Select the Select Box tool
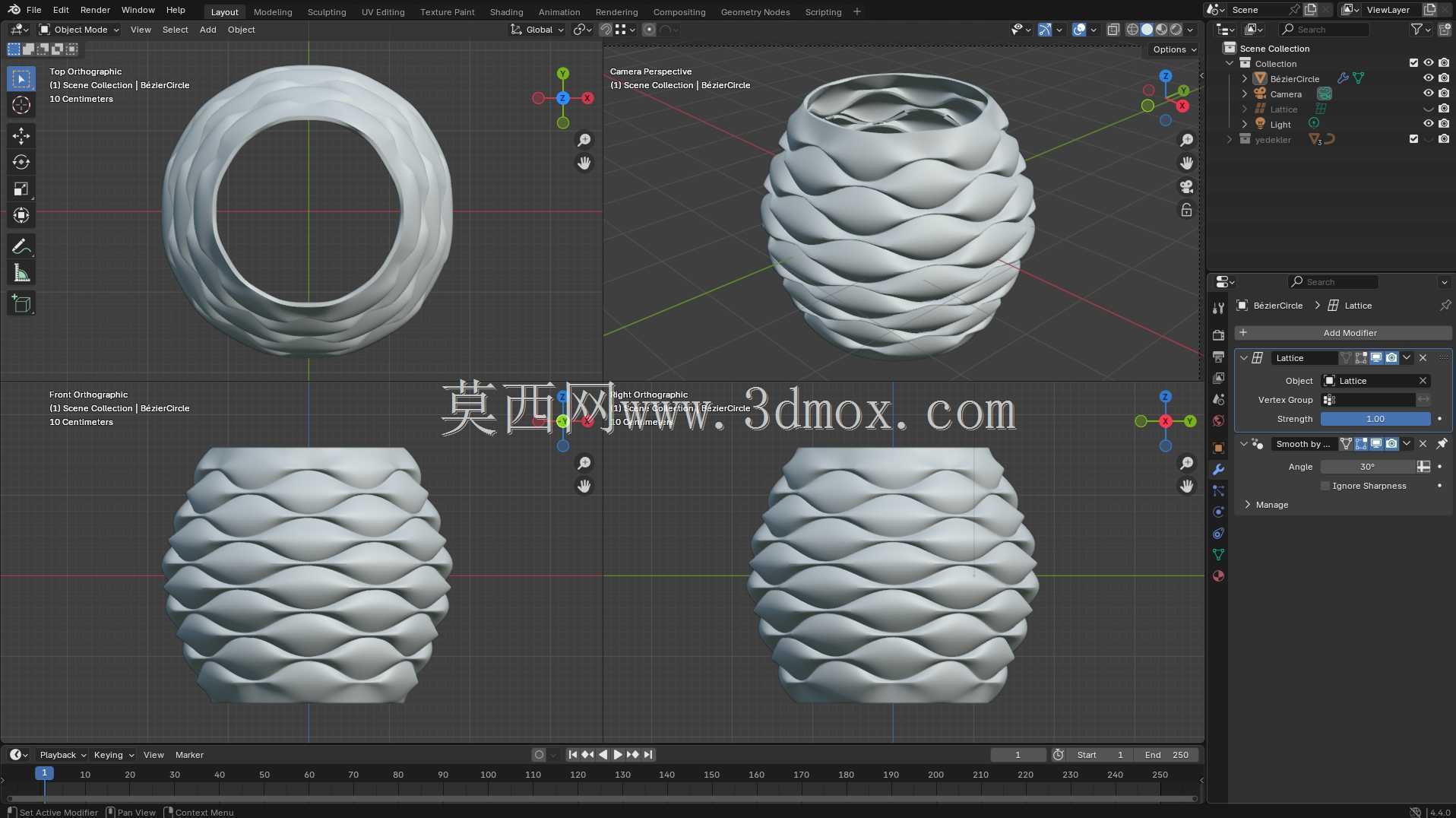Viewport: 1456px width, 818px height. click(21, 79)
